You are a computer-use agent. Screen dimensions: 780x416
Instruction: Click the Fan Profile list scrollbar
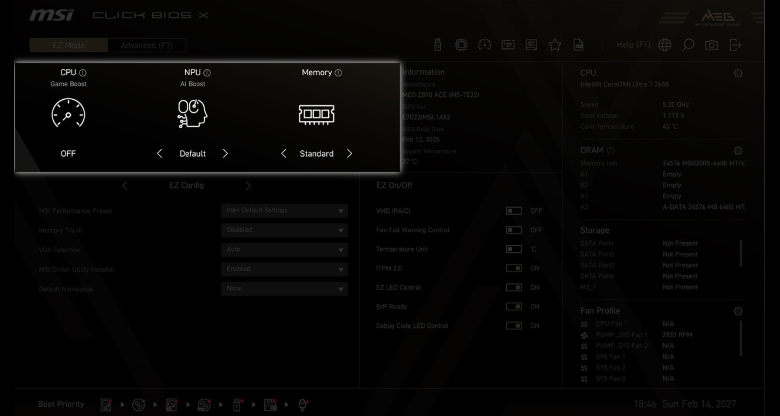tap(741, 338)
